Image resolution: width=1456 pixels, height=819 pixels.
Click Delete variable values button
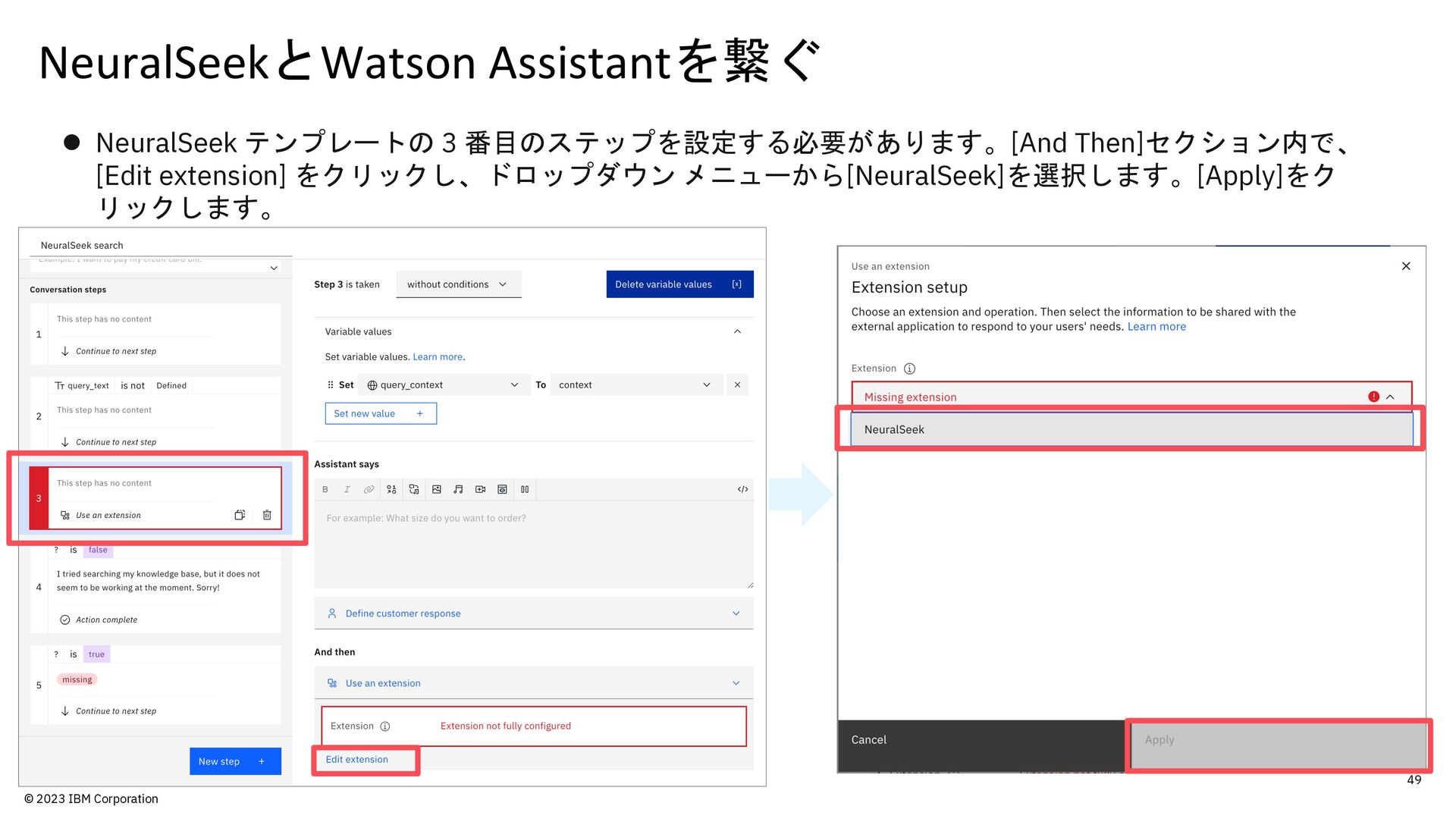[x=680, y=284]
